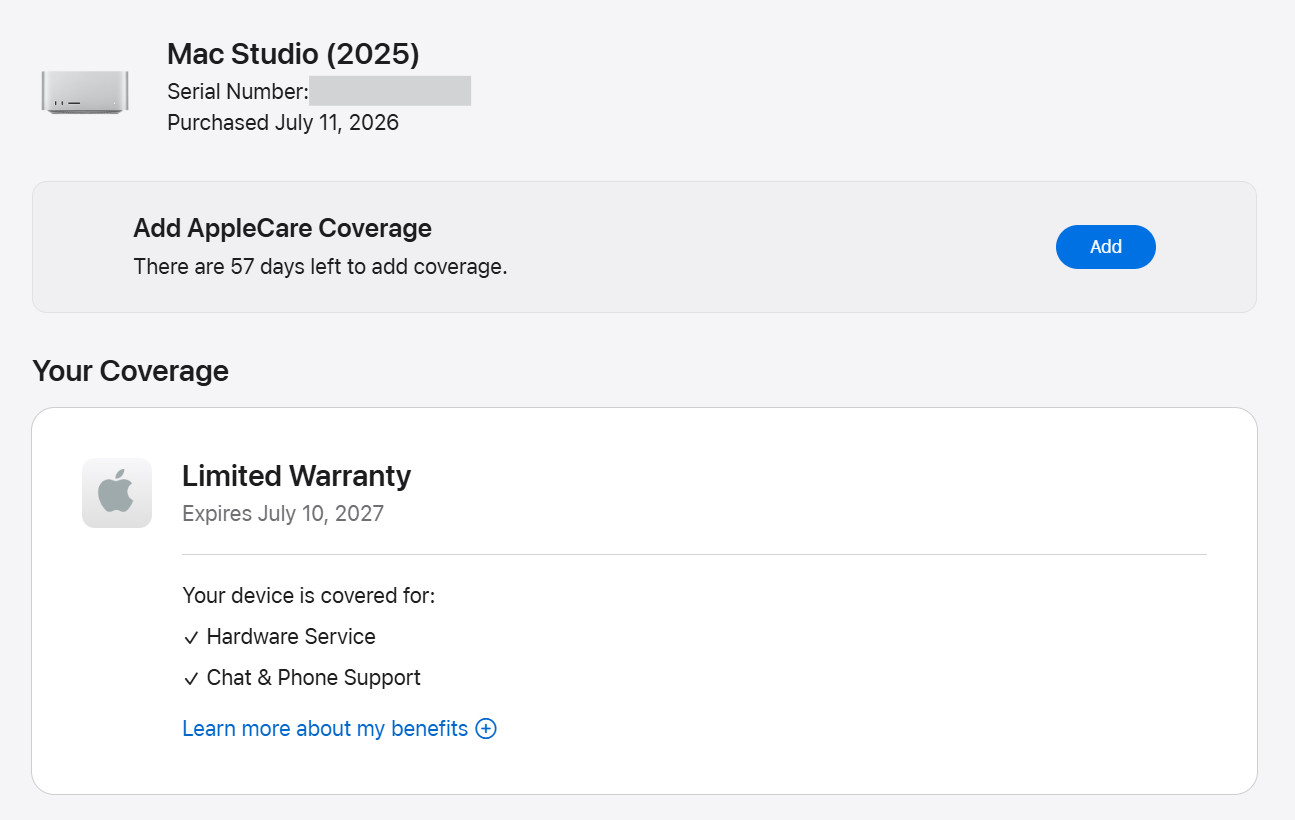Click the Serial Number label
Viewport: 1295px width, 820px height.
tap(238, 92)
